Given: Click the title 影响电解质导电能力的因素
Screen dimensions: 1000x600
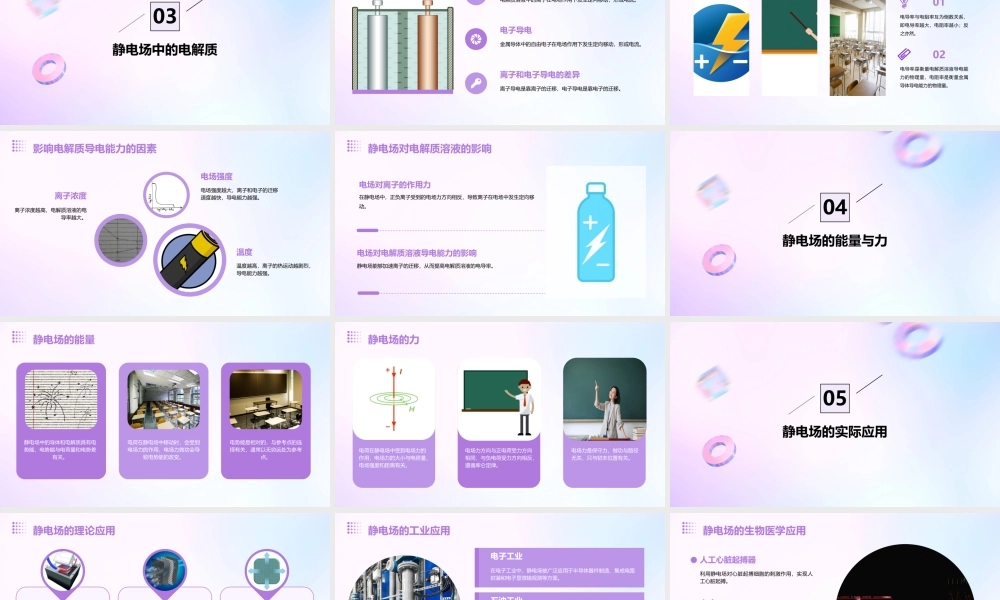Looking at the screenshot, I should click(x=94, y=149).
